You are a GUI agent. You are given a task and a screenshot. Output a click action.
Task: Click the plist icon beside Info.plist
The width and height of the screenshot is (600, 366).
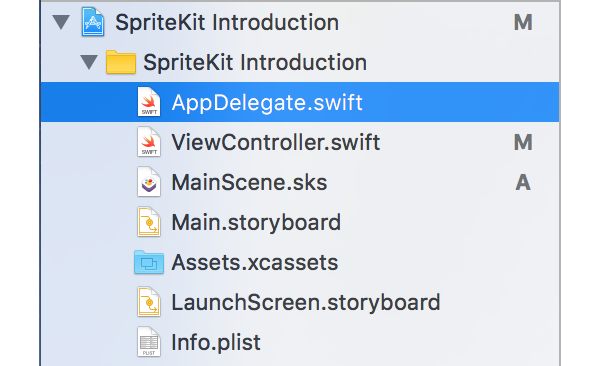[149, 341]
